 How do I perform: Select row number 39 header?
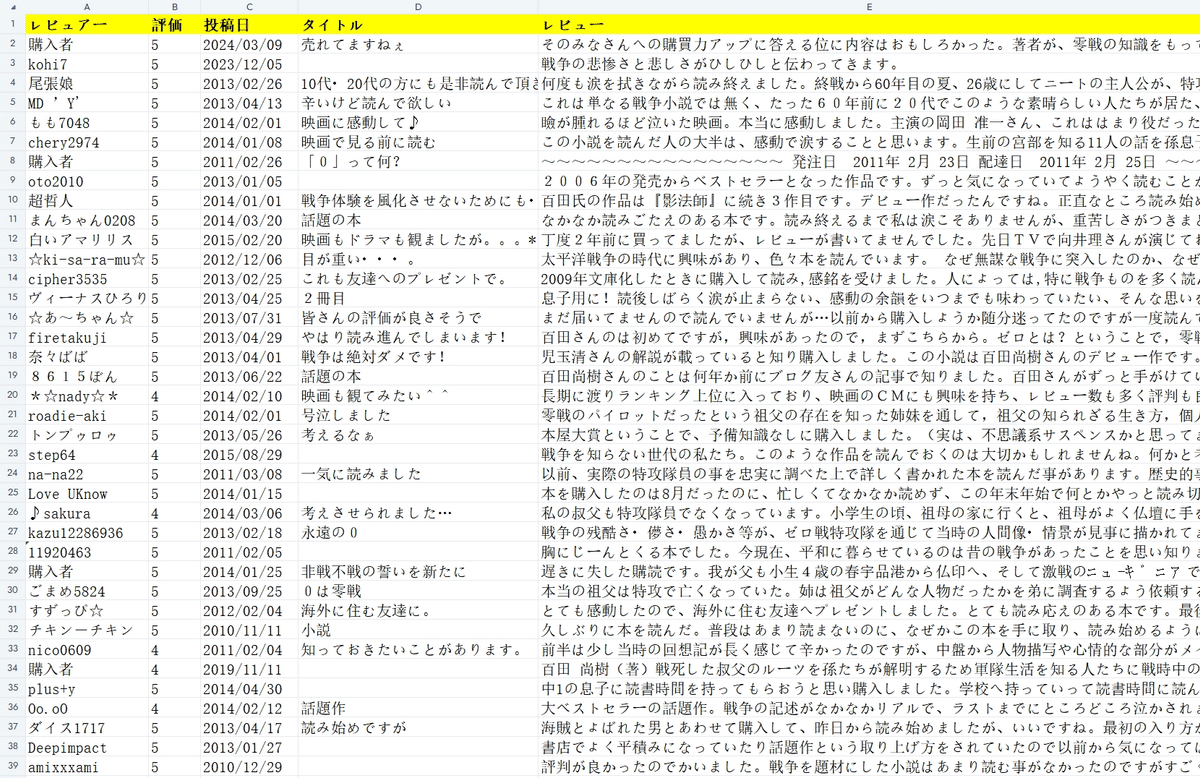(12, 765)
